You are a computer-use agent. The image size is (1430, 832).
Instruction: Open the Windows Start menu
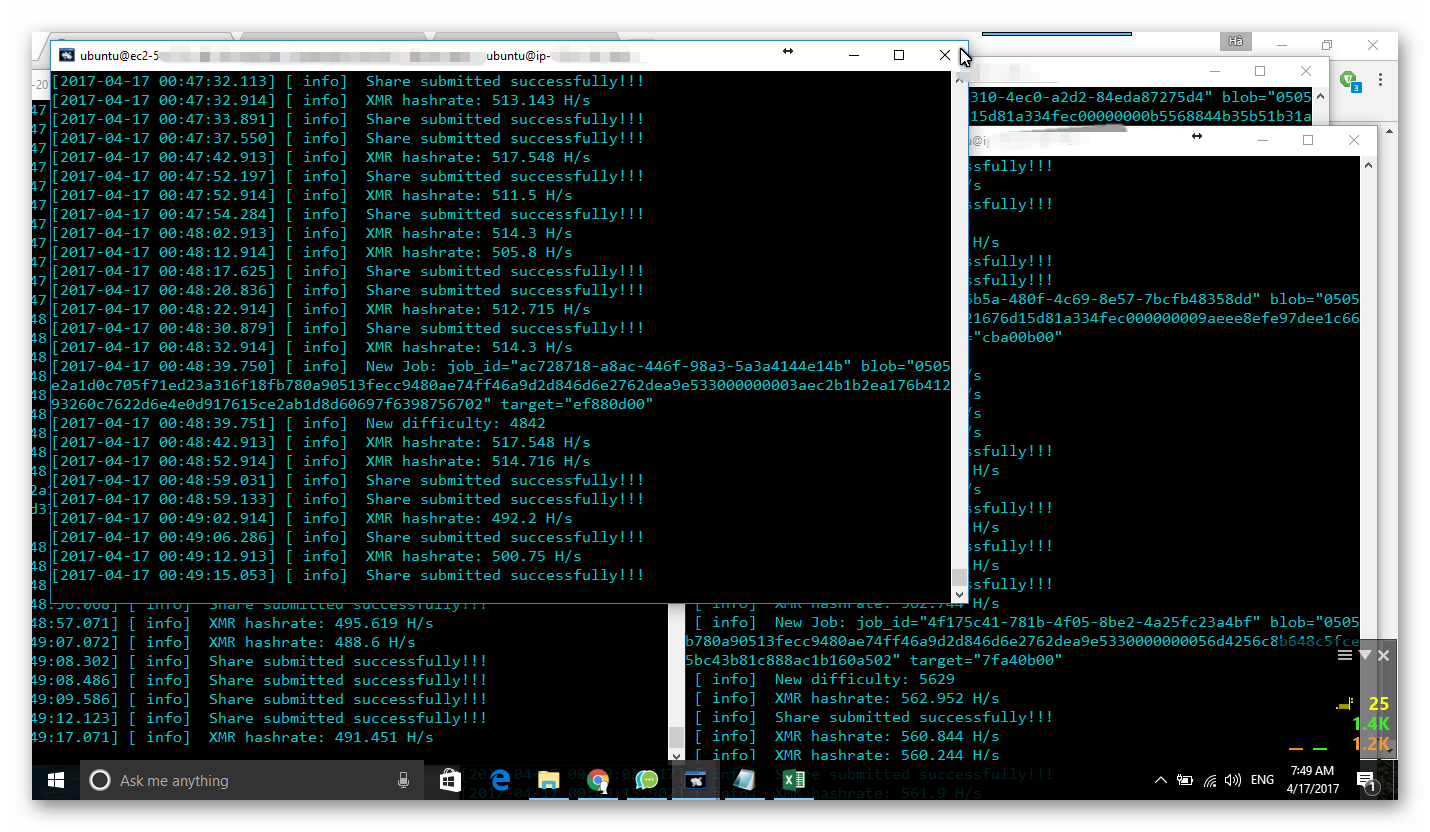pyautogui.click(x=56, y=780)
